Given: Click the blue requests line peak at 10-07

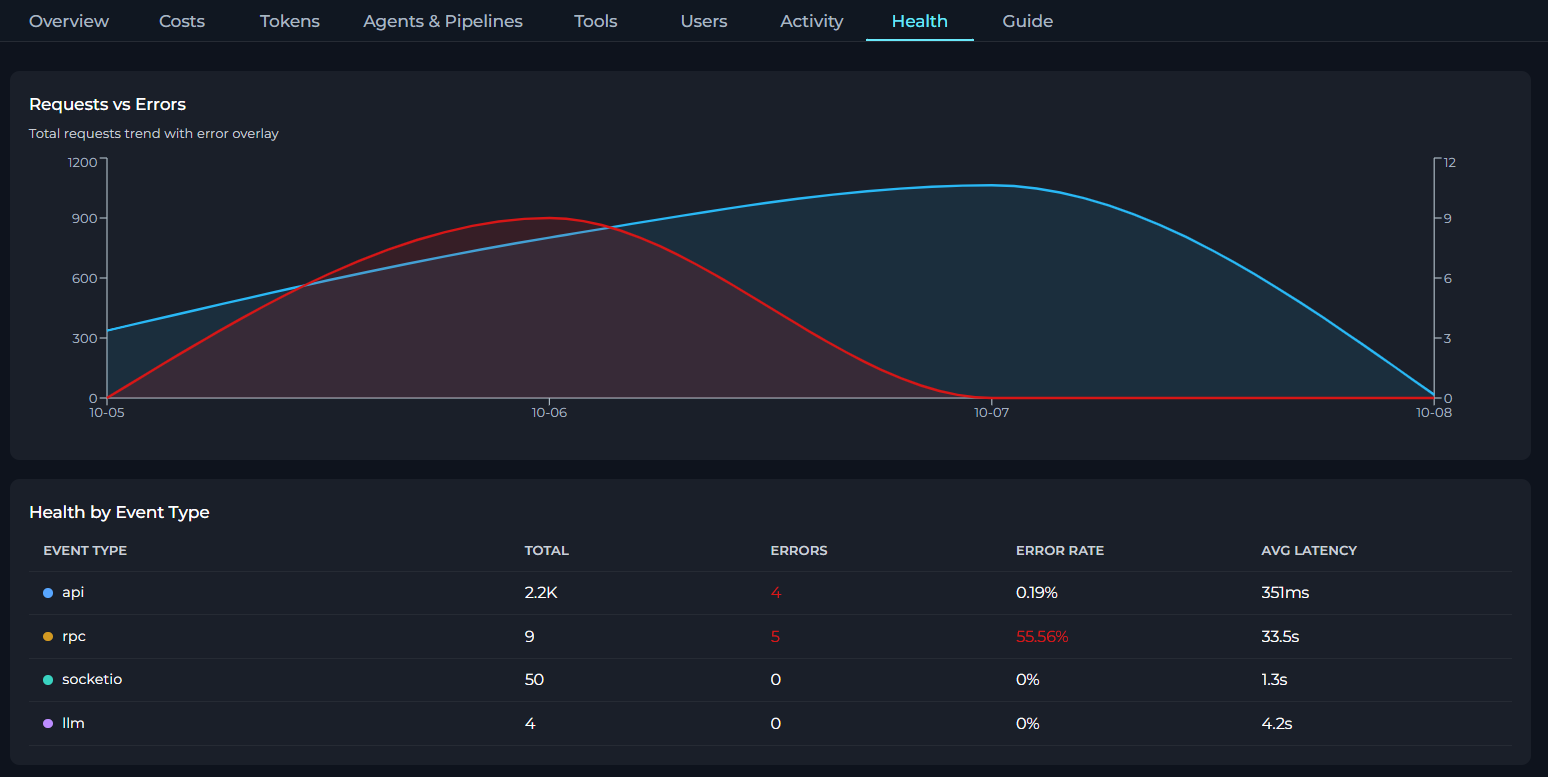Looking at the screenshot, I should pos(991,185).
